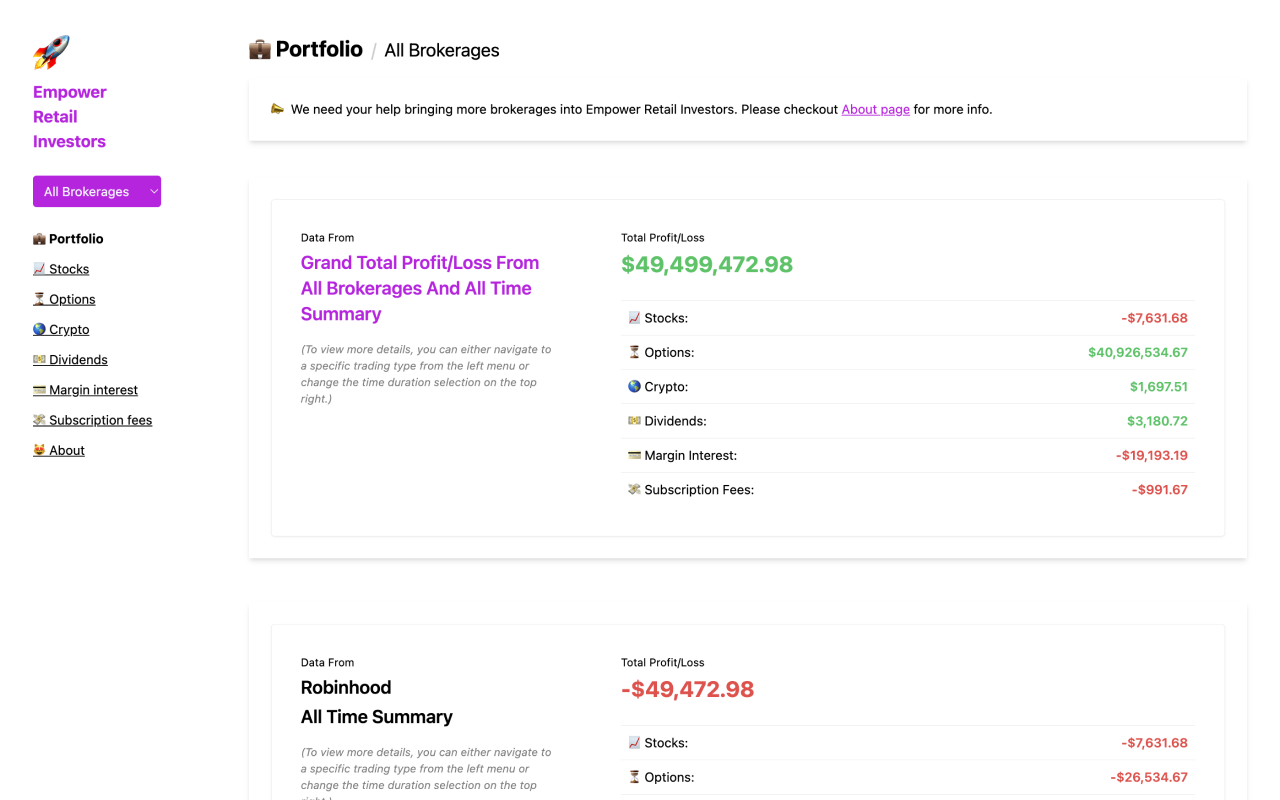Click the credit card icon beside Margin interest
This screenshot has height=800, width=1280.
(x=39, y=390)
